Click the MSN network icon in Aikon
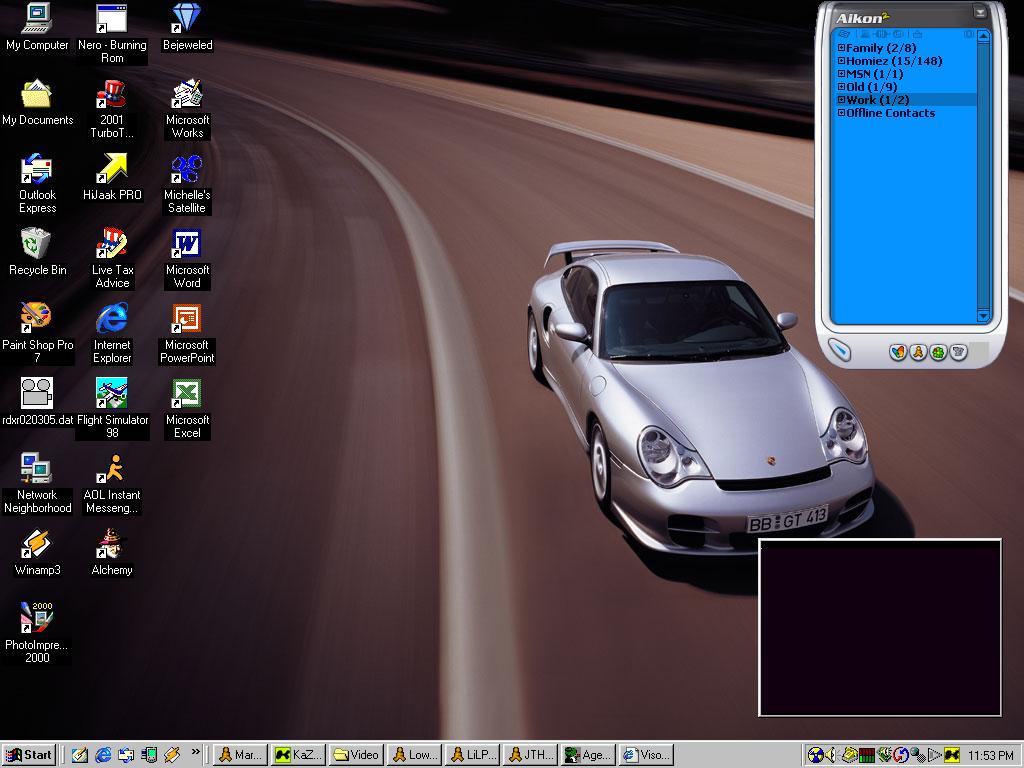The image size is (1024, 768). tap(898, 352)
